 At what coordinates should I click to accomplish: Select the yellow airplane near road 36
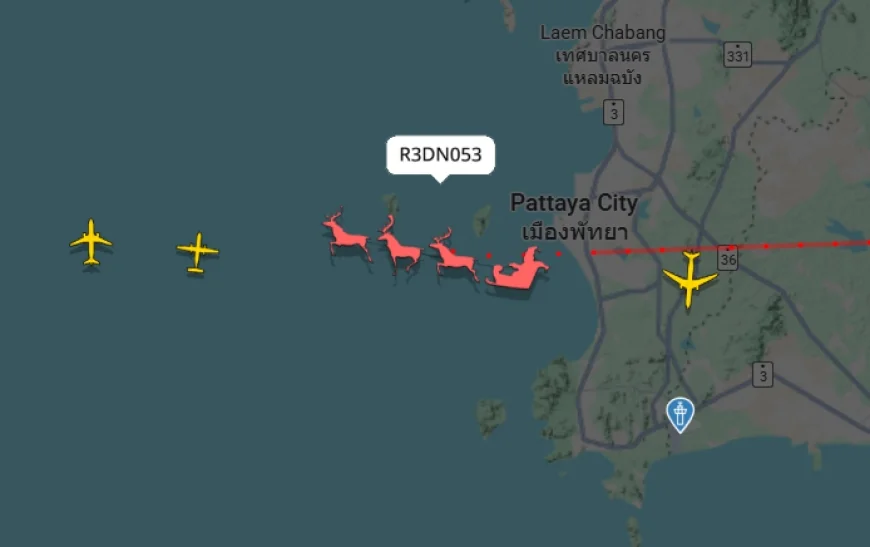690,279
